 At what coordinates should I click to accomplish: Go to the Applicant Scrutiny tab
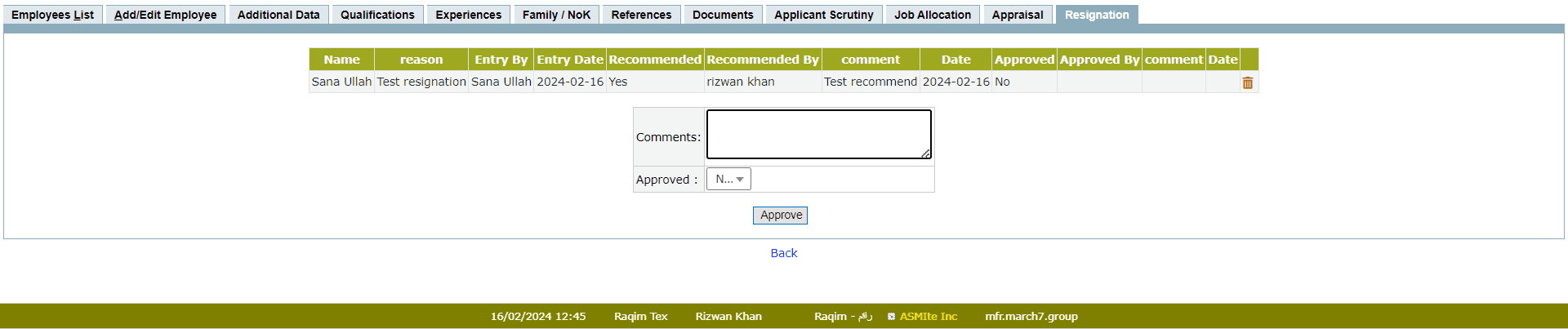point(823,15)
